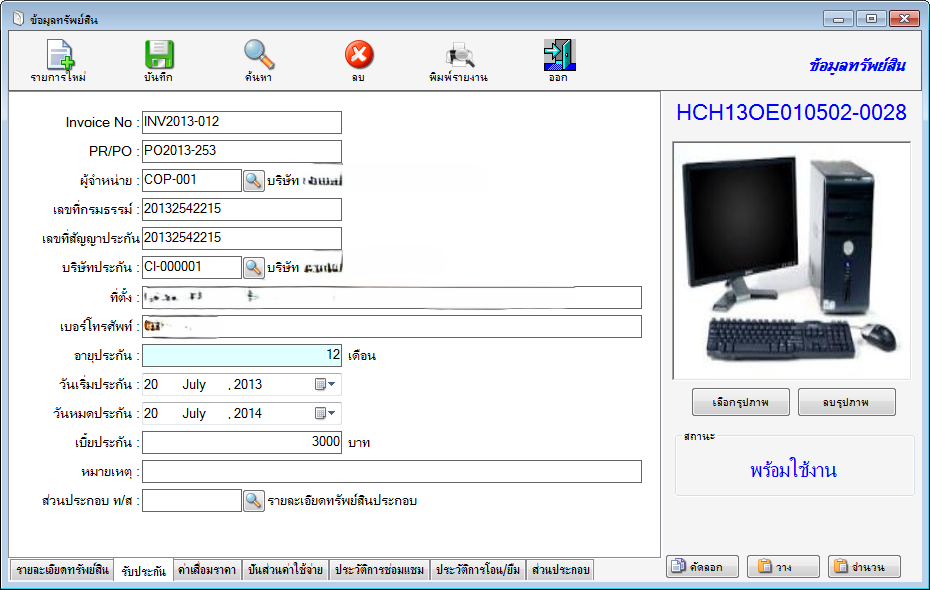Open calendar for วันเริ่มประกัน date

click(x=325, y=384)
